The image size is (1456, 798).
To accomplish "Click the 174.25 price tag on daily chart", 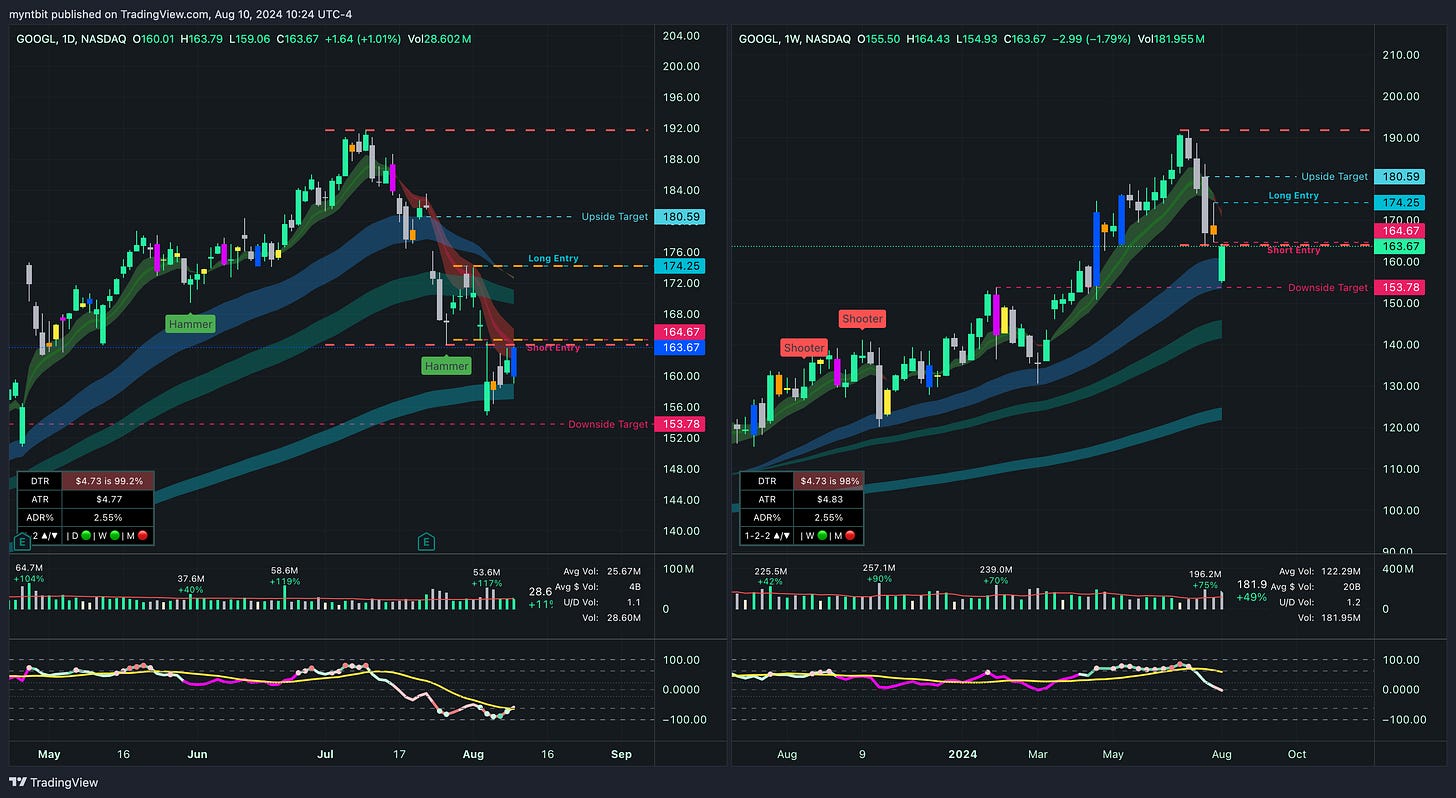I will [678, 266].
